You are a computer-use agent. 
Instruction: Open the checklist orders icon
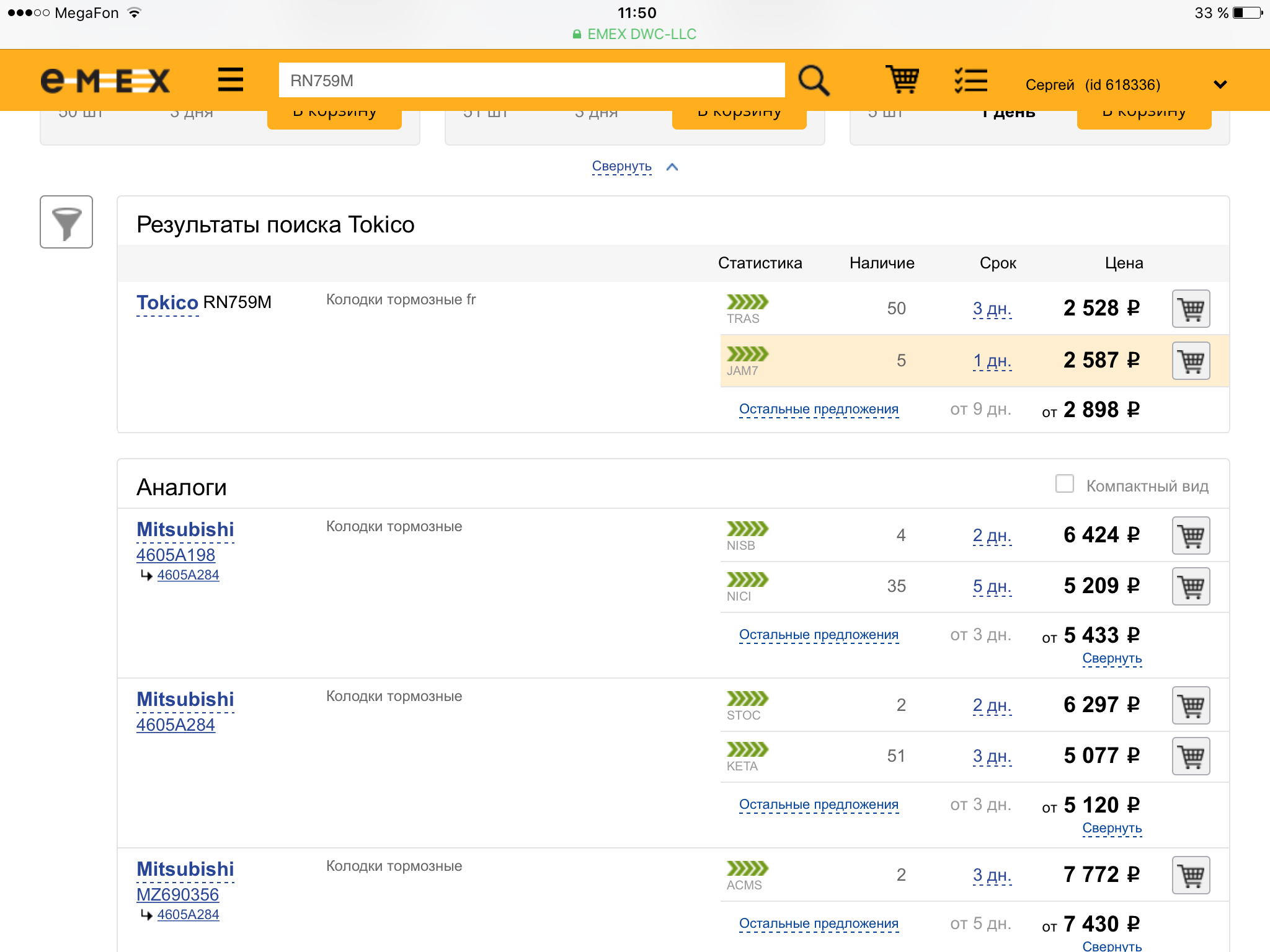click(x=970, y=80)
